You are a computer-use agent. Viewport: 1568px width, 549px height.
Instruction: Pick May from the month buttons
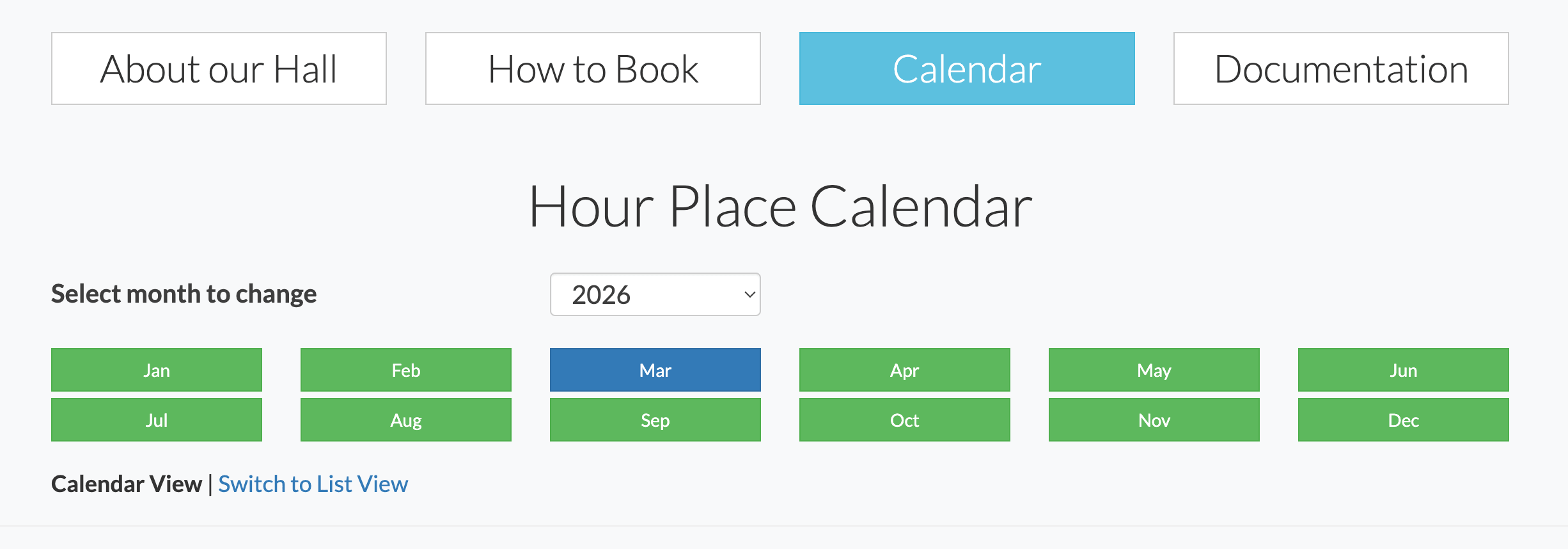click(1154, 370)
